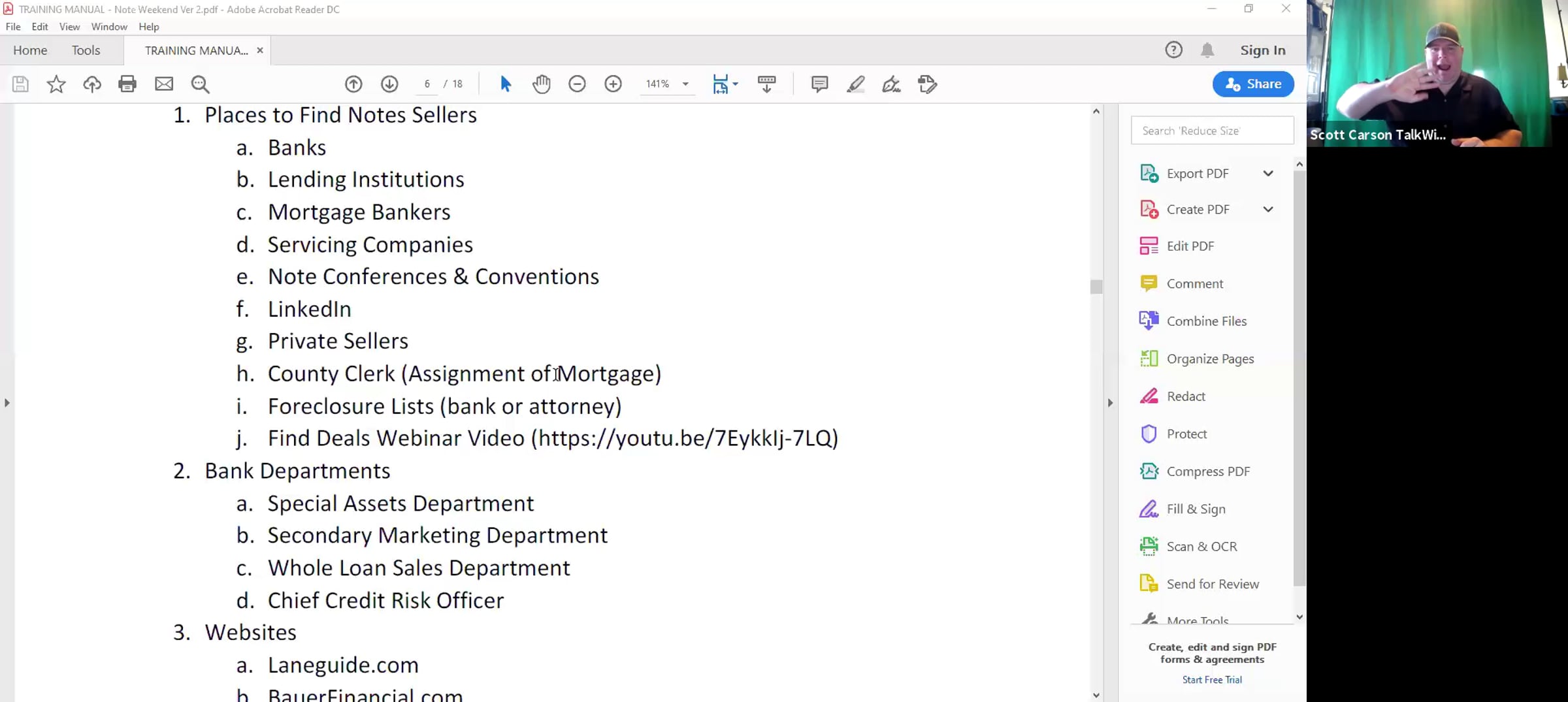Click the Share button
This screenshot has height=702, width=1568.
[1253, 84]
